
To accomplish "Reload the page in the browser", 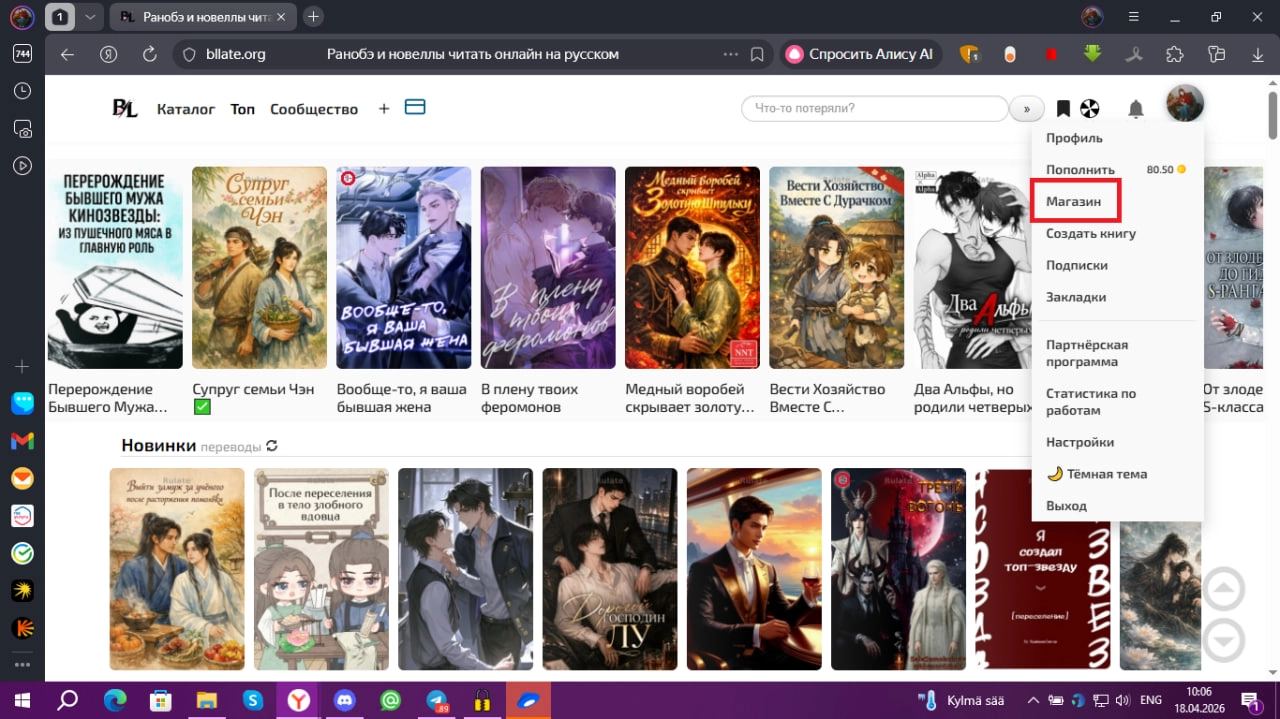I will coord(150,54).
